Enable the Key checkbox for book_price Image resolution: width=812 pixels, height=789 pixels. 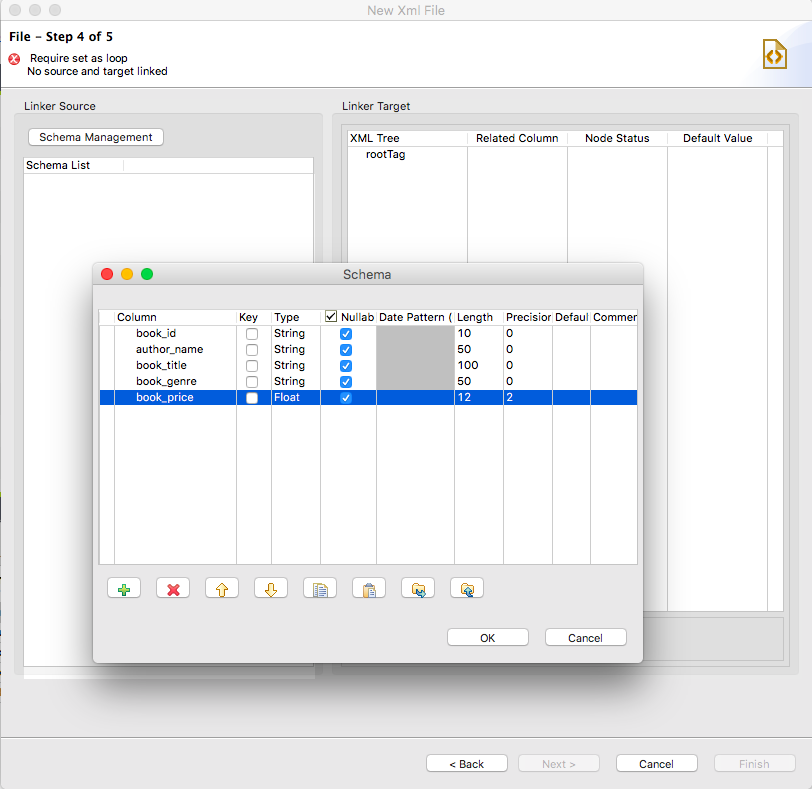(x=253, y=397)
